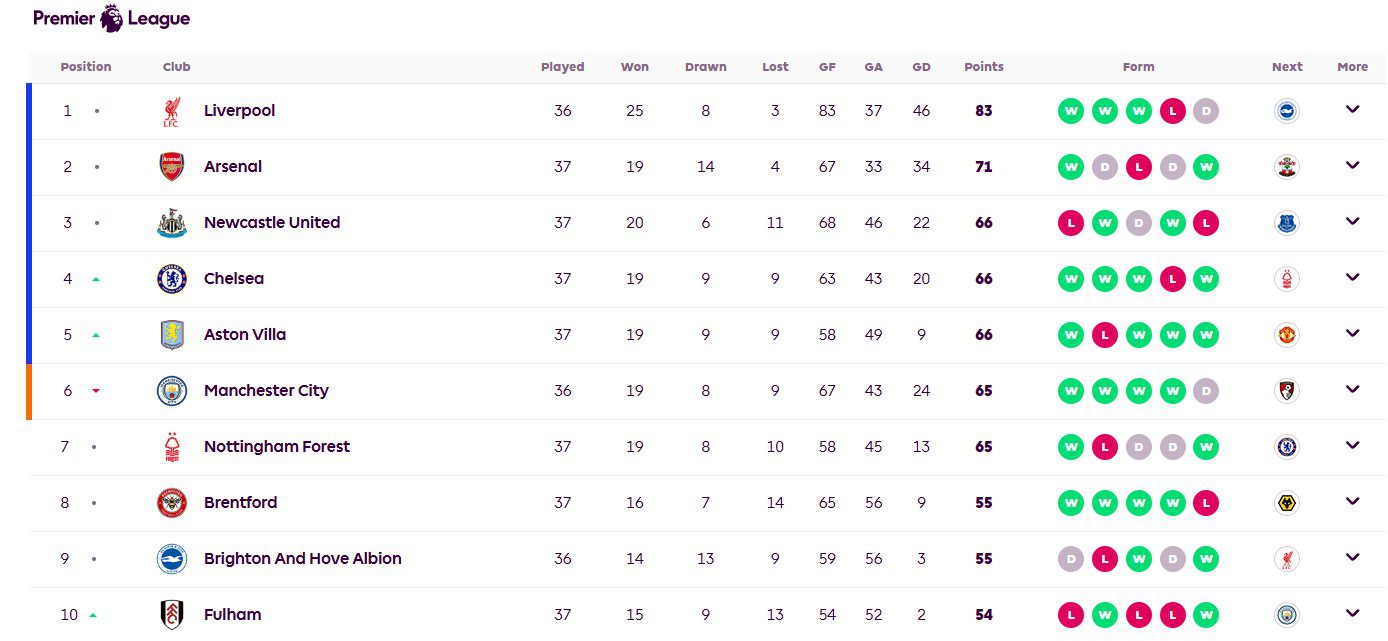Click Liverpool club crest icon
This screenshot has width=1388, height=641.
[172, 111]
